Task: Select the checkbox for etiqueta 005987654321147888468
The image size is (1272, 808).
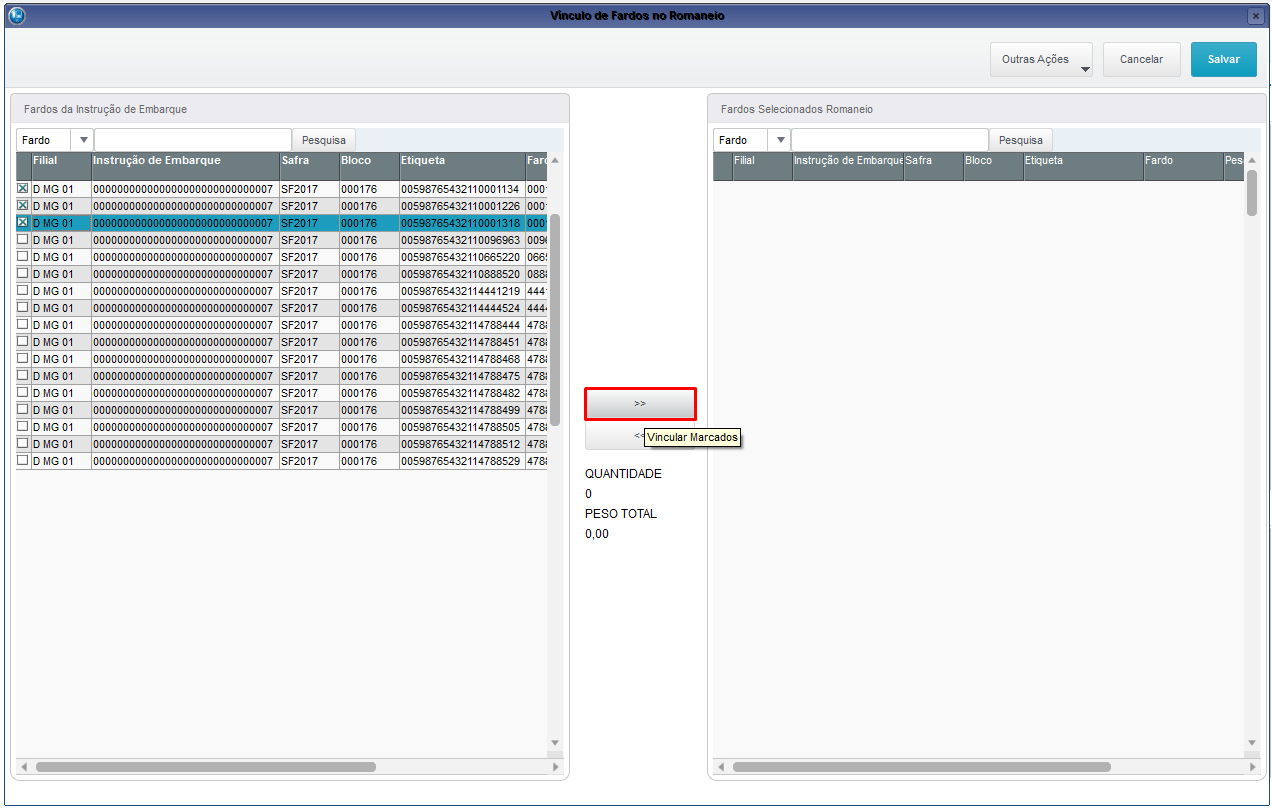Action: tap(23, 358)
